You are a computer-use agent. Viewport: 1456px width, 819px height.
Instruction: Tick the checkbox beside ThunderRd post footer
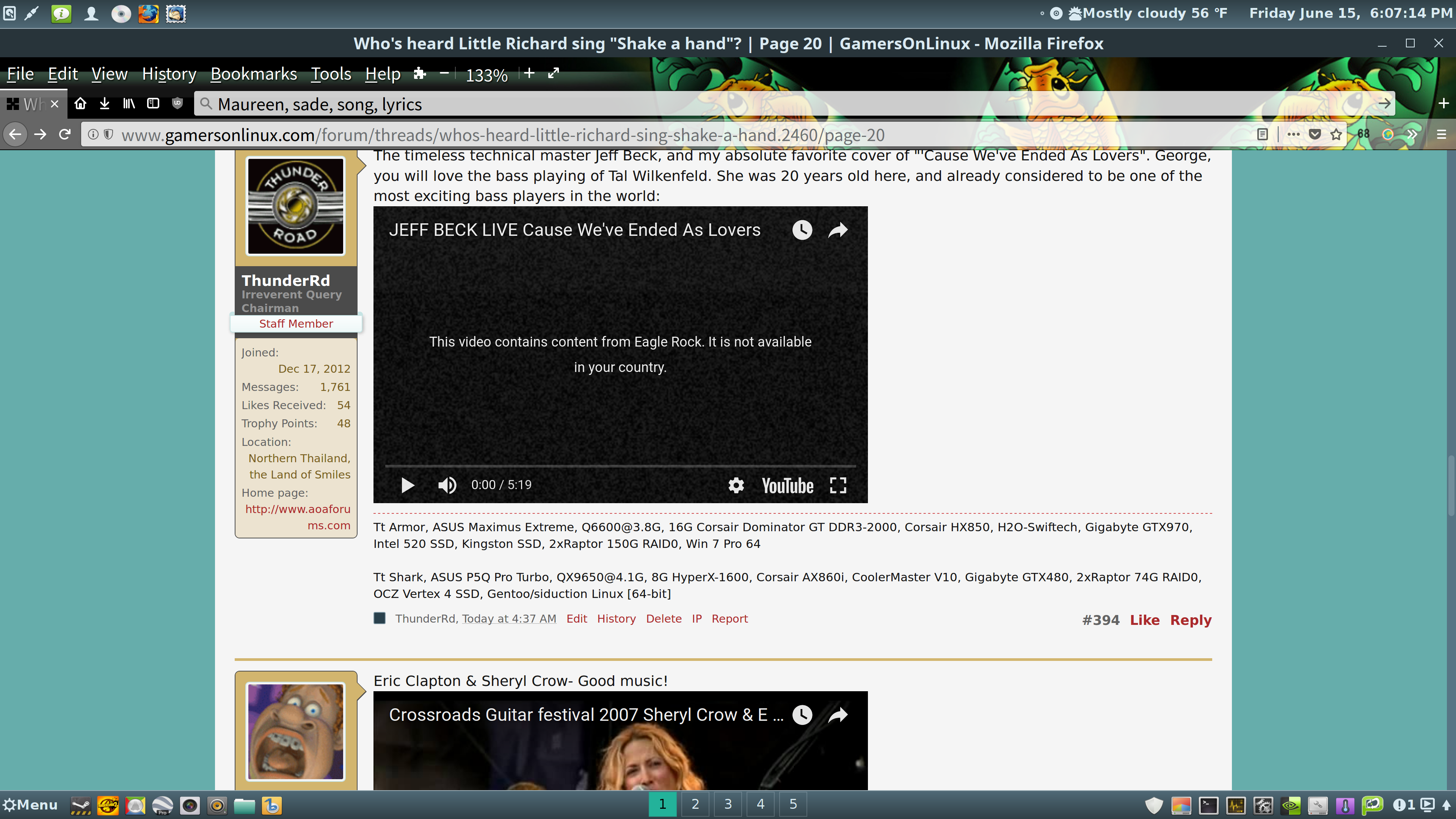pos(380,618)
